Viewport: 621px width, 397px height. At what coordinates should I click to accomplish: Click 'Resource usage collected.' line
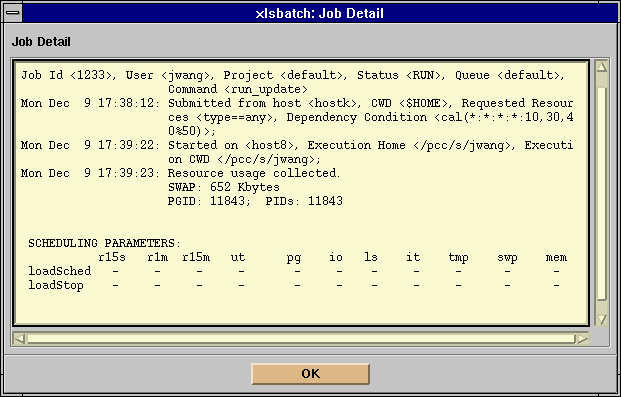(254, 173)
